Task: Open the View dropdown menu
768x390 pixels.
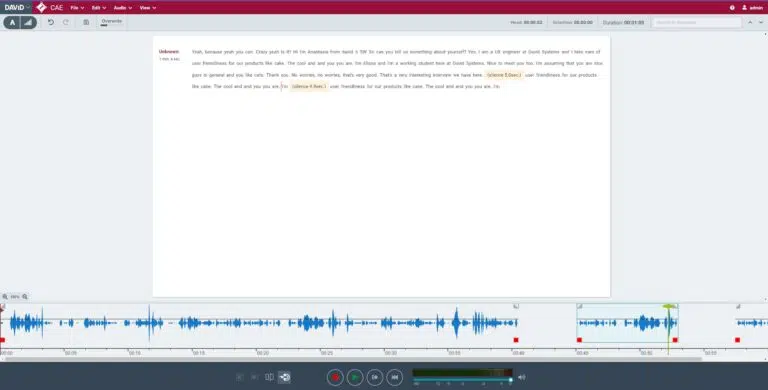Action: 147,8
